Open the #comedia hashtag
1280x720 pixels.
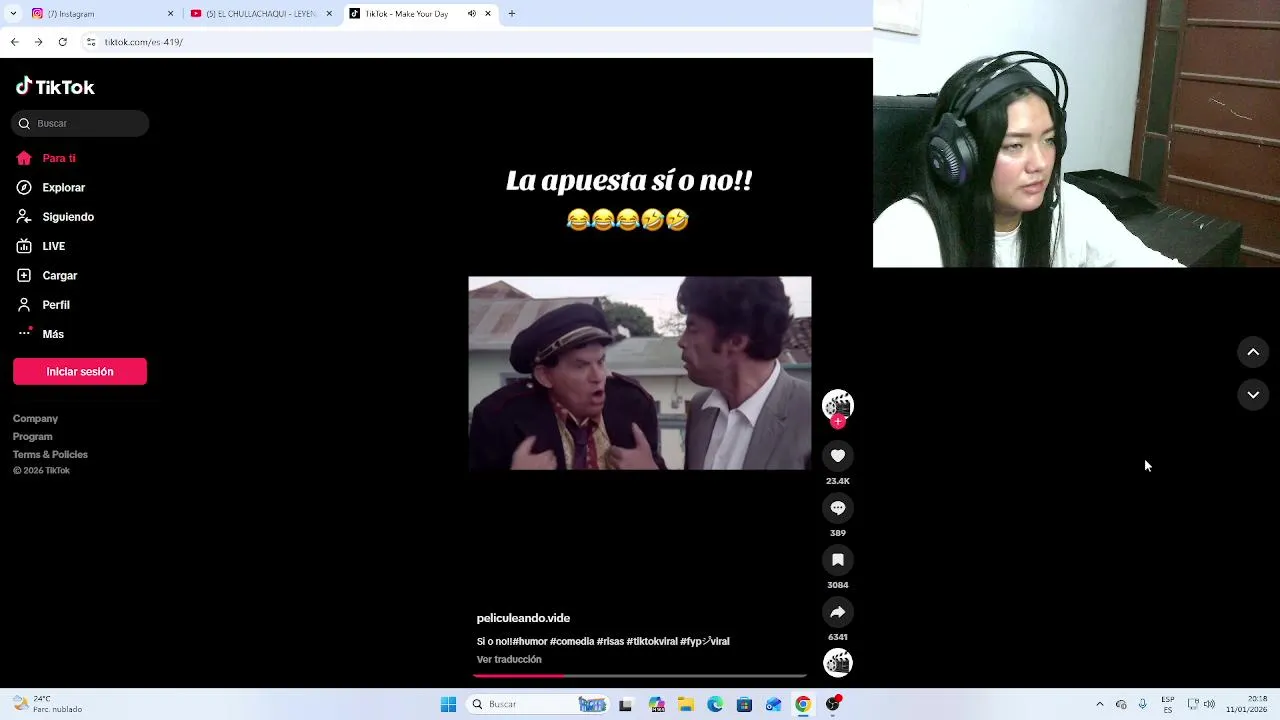(x=572, y=642)
